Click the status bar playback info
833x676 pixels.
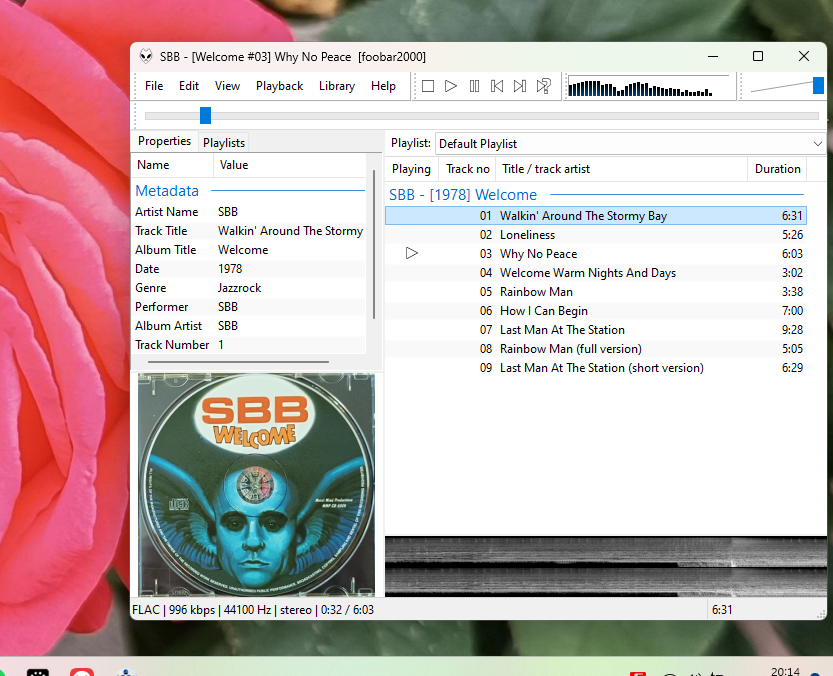coord(253,610)
